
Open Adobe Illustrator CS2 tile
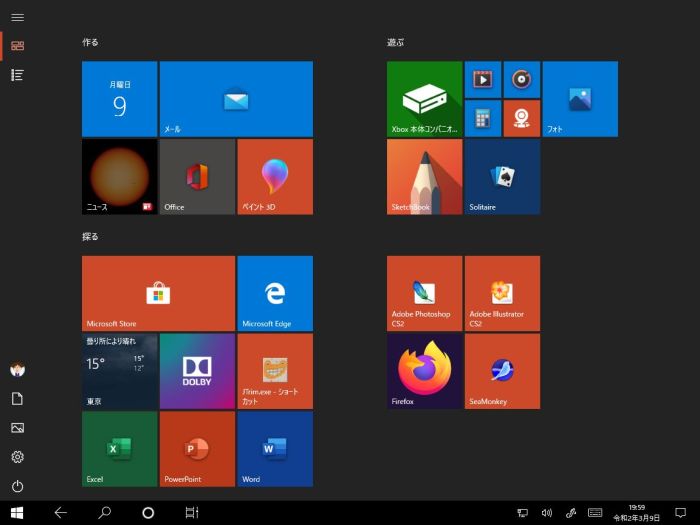tap(502, 293)
